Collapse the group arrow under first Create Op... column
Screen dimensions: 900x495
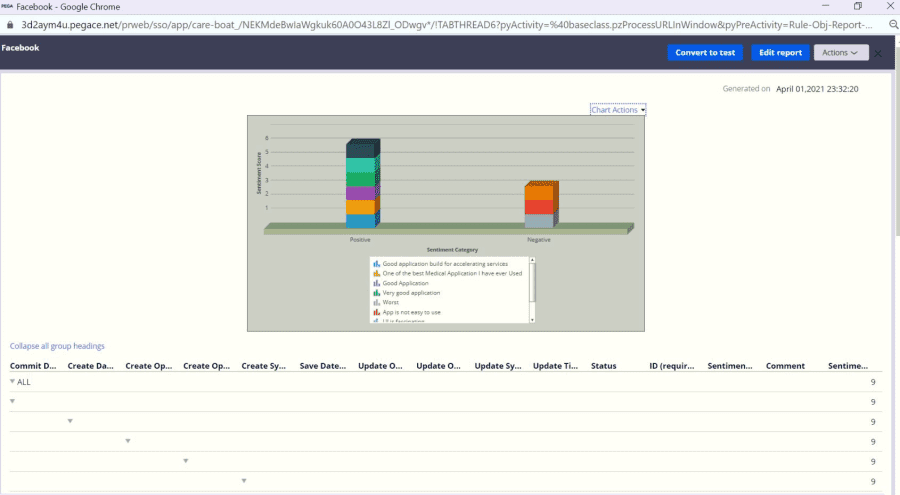128,441
